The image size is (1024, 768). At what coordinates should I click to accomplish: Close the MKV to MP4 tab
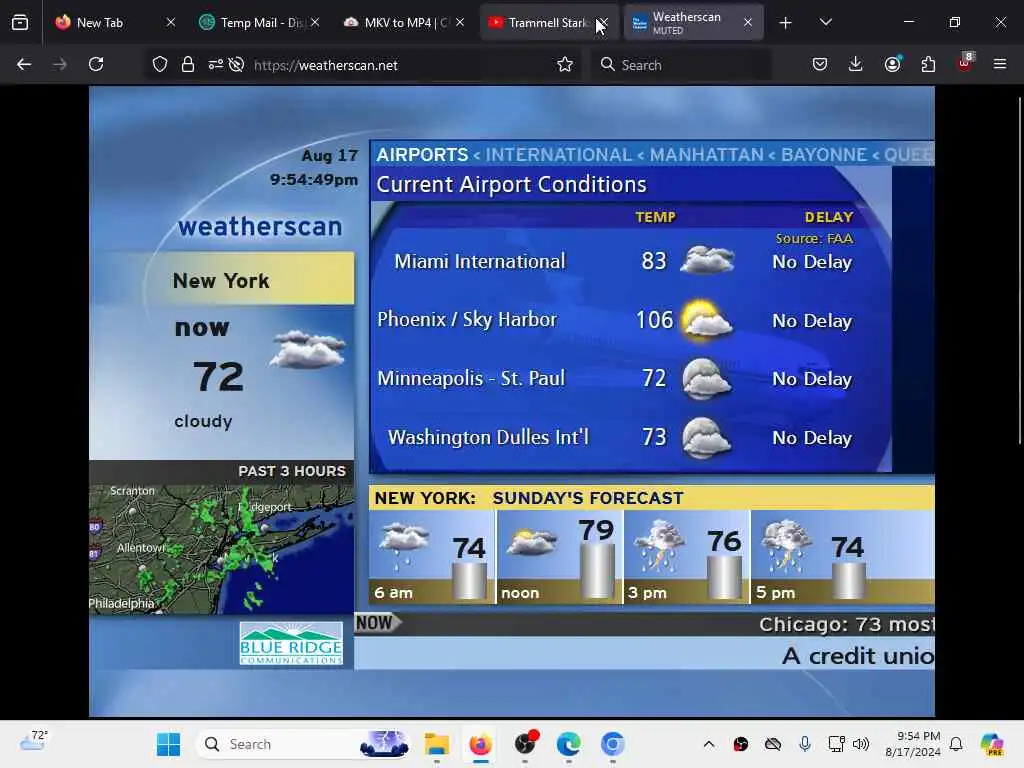(460, 22)
